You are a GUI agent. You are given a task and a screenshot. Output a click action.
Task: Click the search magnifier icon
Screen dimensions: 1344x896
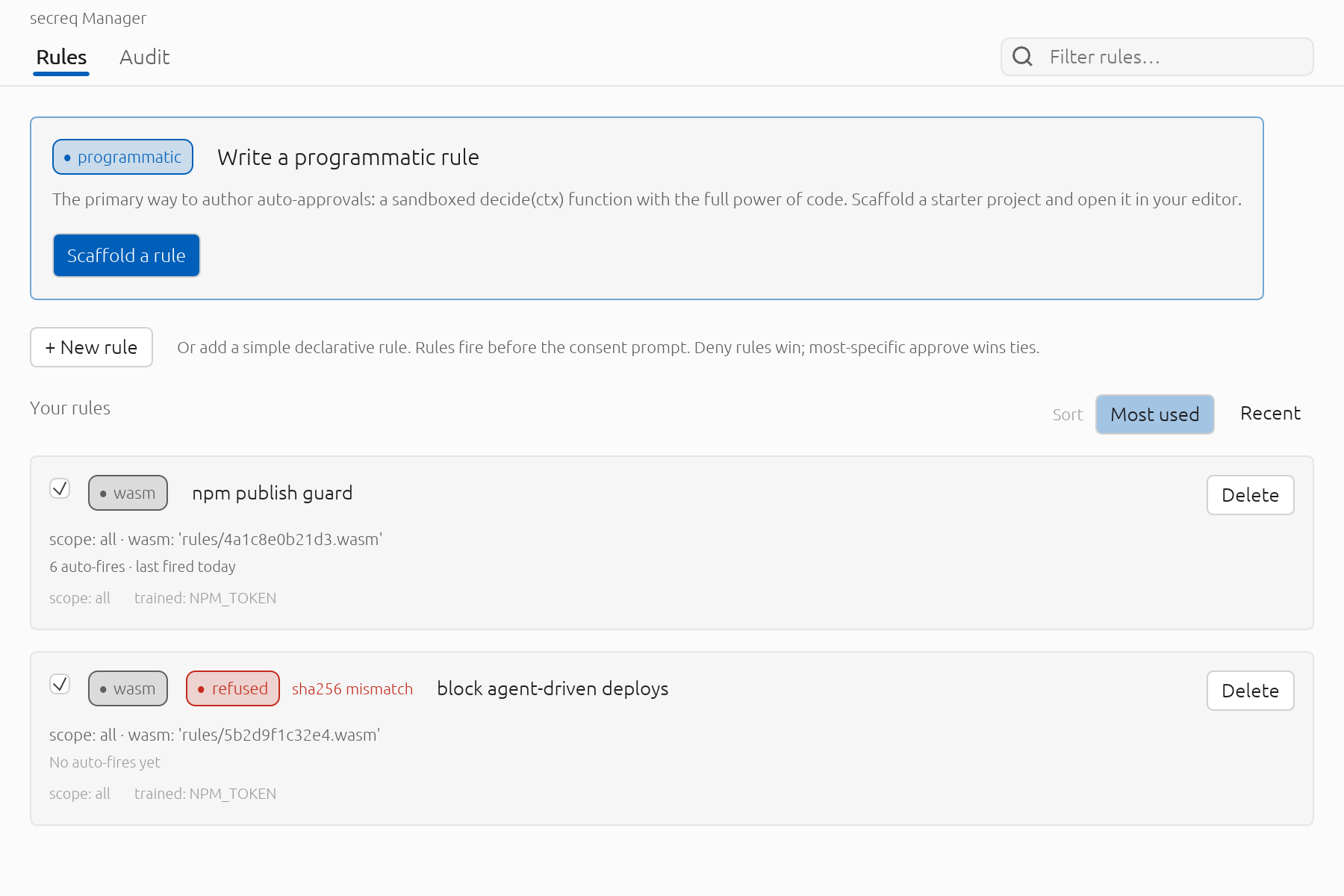[1022, 57]
